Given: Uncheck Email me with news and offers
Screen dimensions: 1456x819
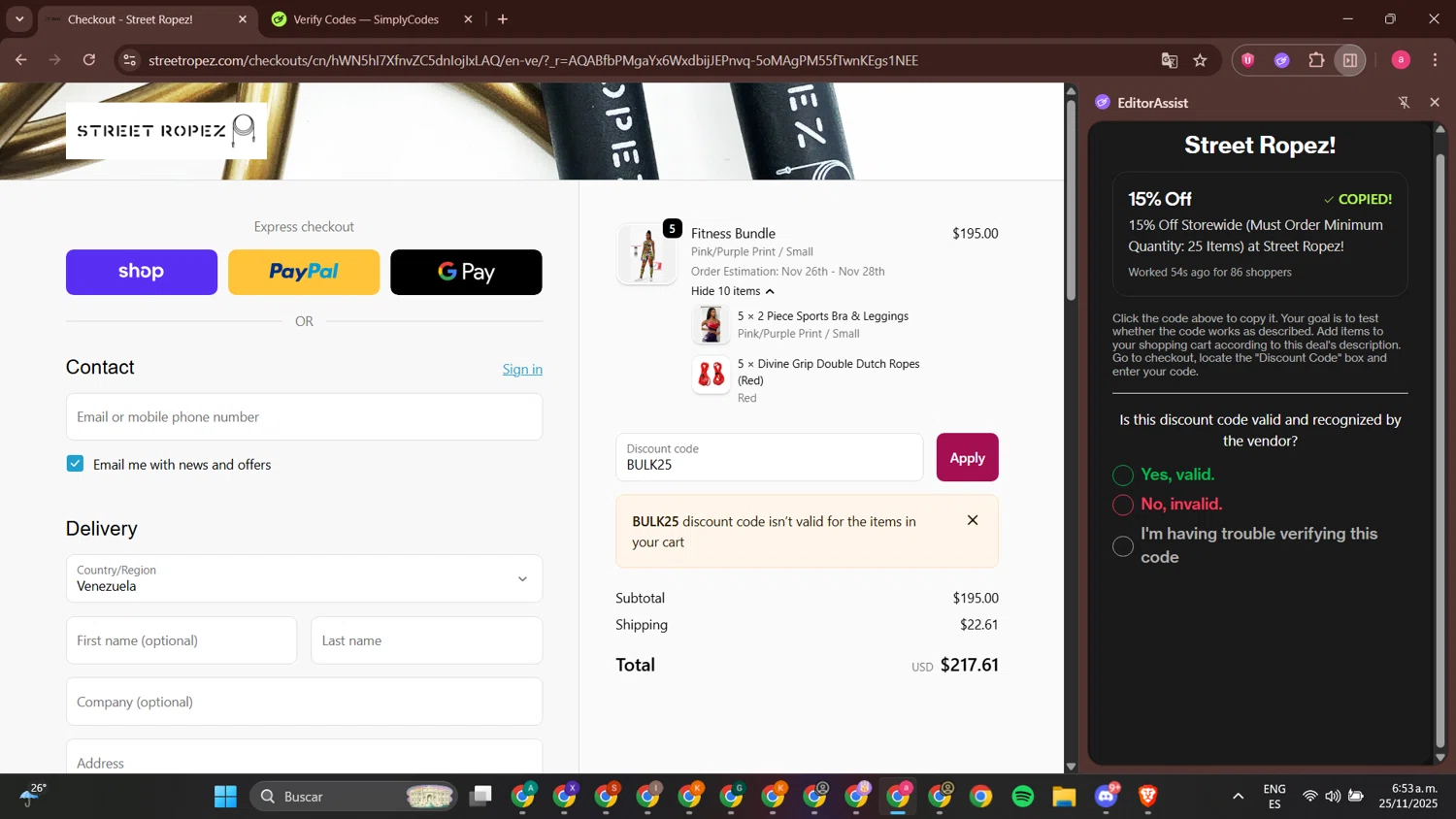Looking at the screenshot, I should [75, 464].
